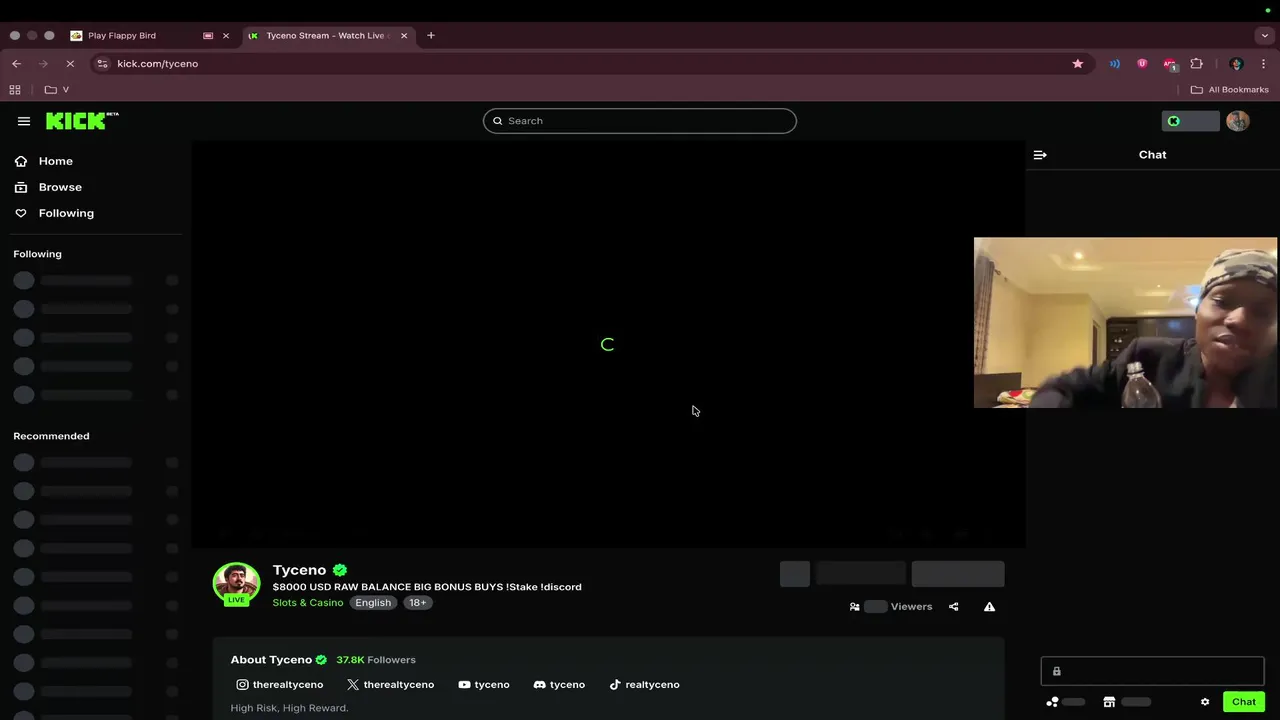
Task: Open the apps grid in bookmarks bar
Action: click(15, 90)
